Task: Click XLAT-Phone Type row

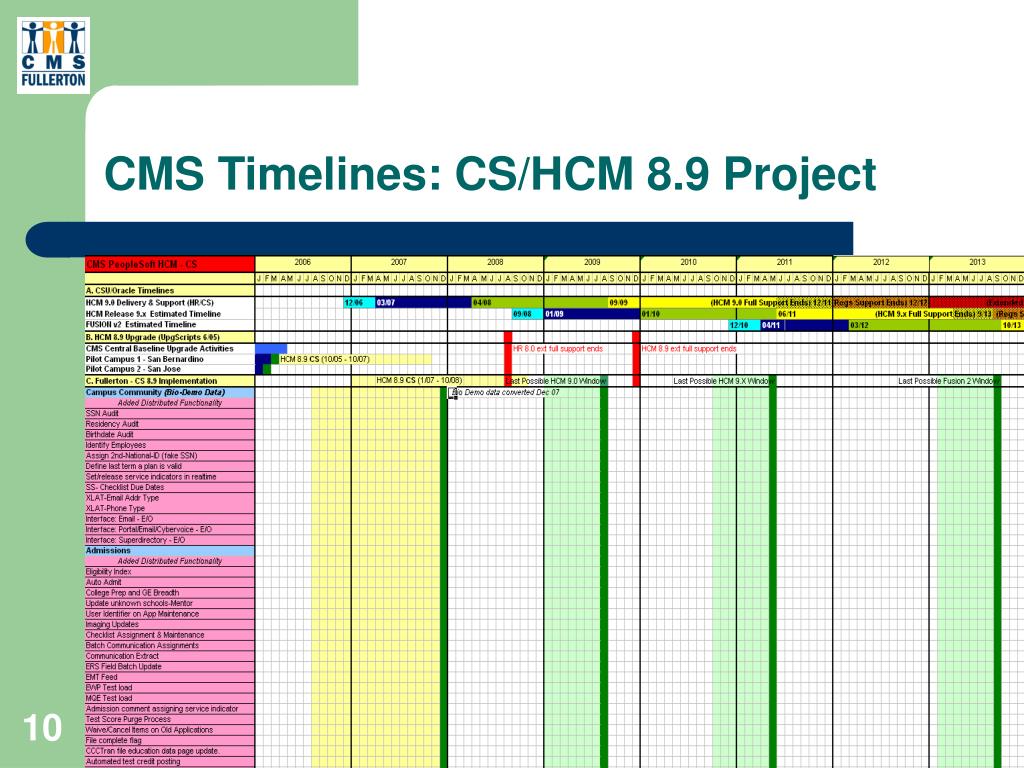Action: click(170, 508)
